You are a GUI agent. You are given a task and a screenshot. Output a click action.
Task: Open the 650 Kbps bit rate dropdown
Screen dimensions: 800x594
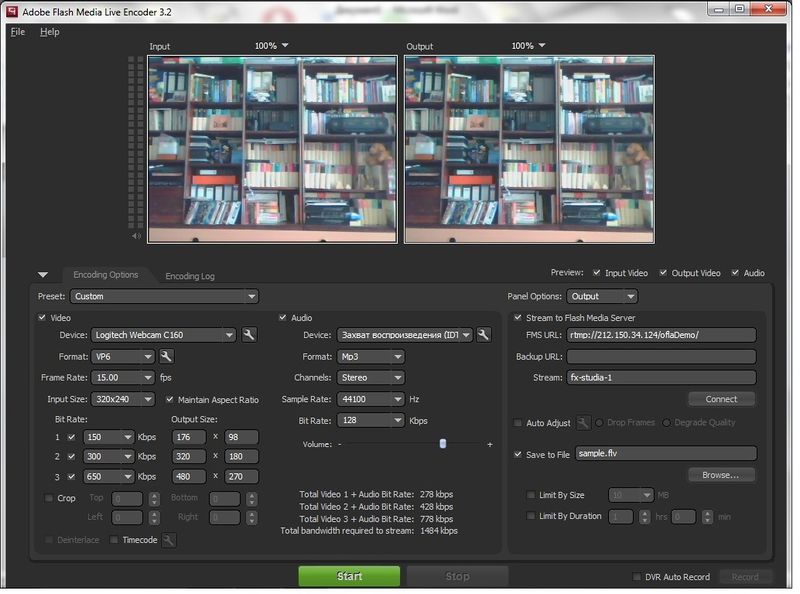click(108, 477)
